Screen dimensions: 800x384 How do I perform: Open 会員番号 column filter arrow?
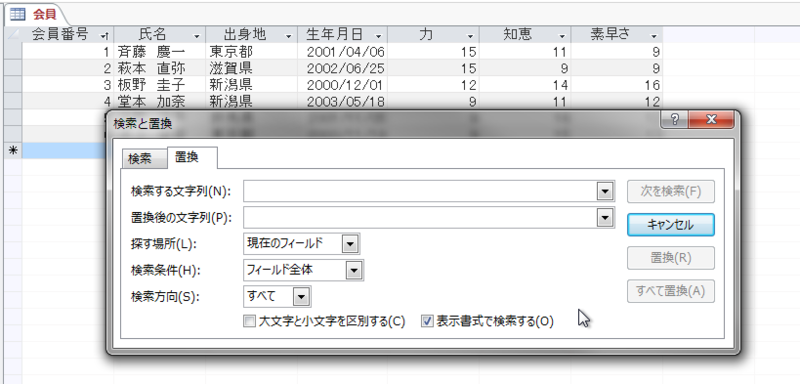(105, 36)
